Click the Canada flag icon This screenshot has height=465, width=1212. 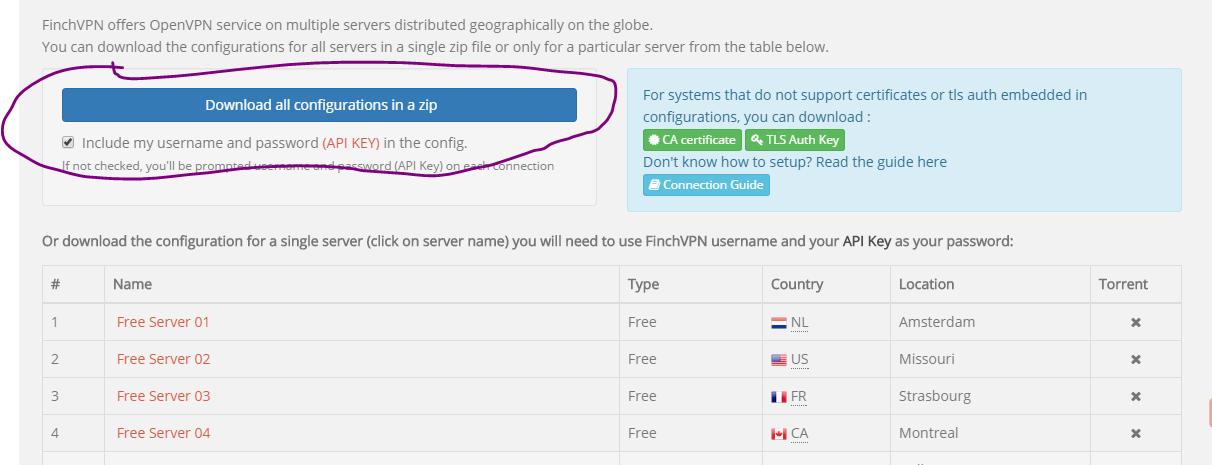pyautogui.click(x=779, y=434)
